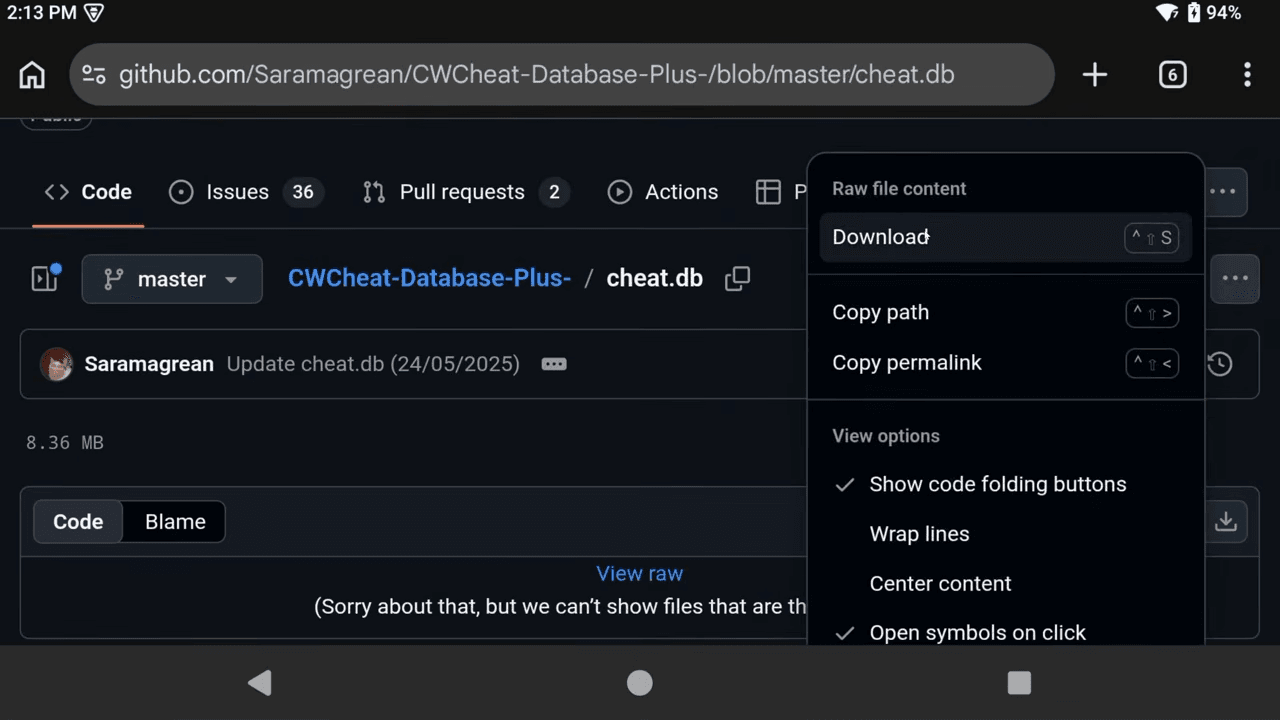Tap the browser home icon
This screenshot has width=1280, height=720.
(32, 74)
